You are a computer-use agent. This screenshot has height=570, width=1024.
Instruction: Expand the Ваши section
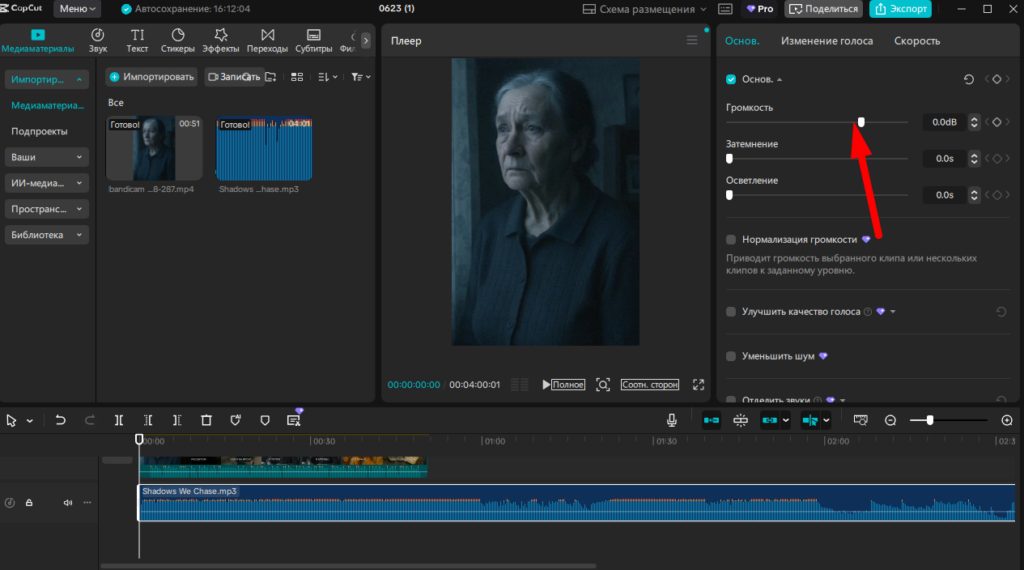pyautogui.click(x=46, y=157)
